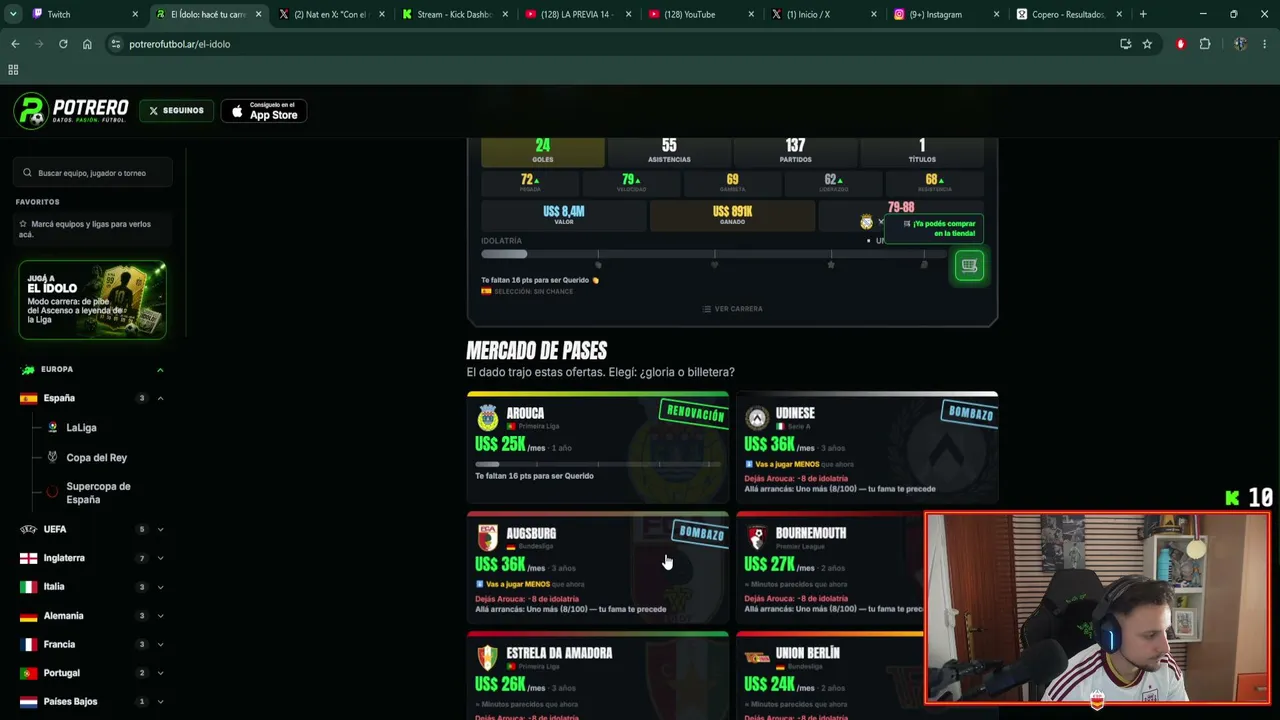Open a new browser tab
The height and width of the screenshot is (720, 1280).
pyautogui.click(x=1143, y=14)
